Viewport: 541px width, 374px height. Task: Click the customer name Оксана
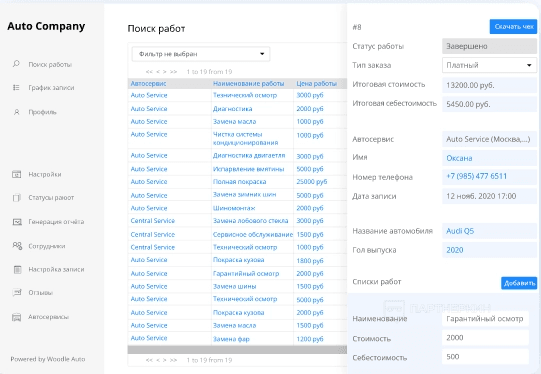[x=459, y=158]
